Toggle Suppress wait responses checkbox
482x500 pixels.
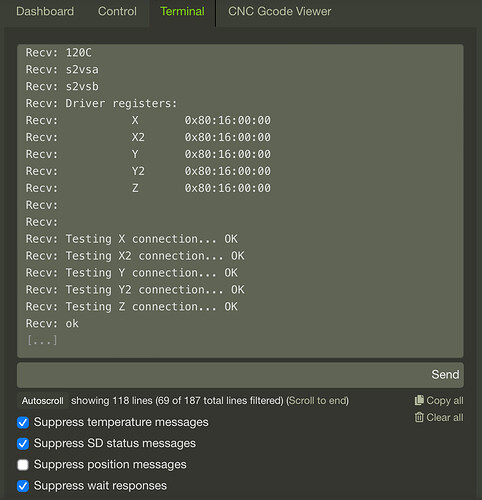(x=23, y=486)
